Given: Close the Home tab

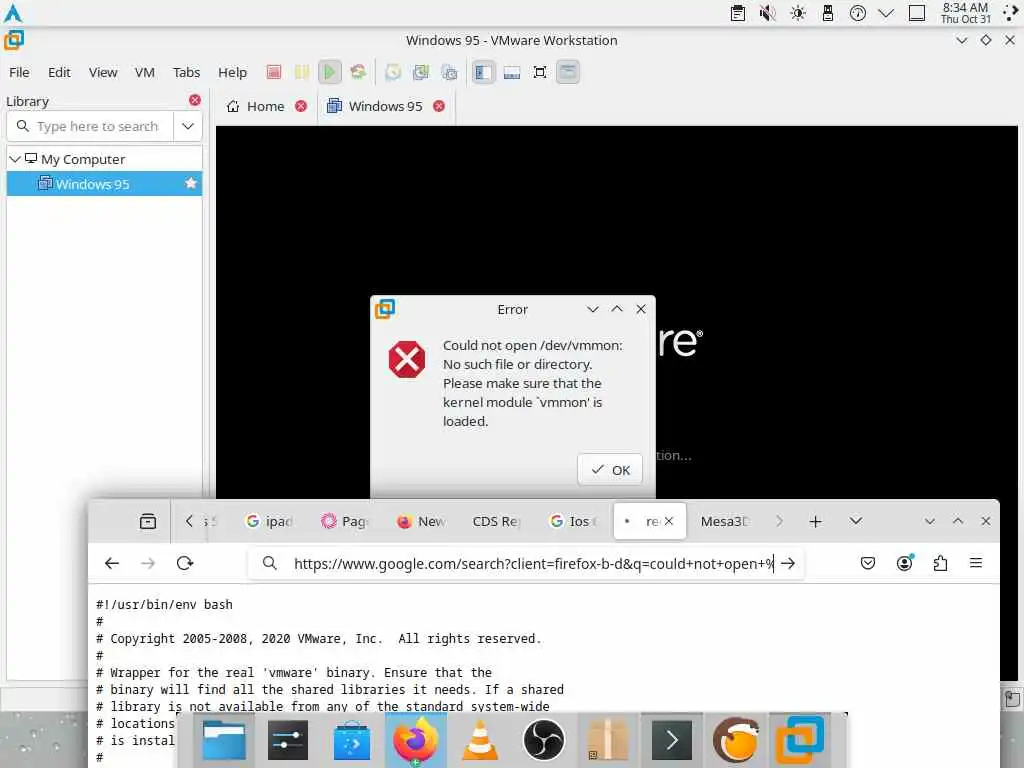Looking at the screenshot, I should point(300,106).
